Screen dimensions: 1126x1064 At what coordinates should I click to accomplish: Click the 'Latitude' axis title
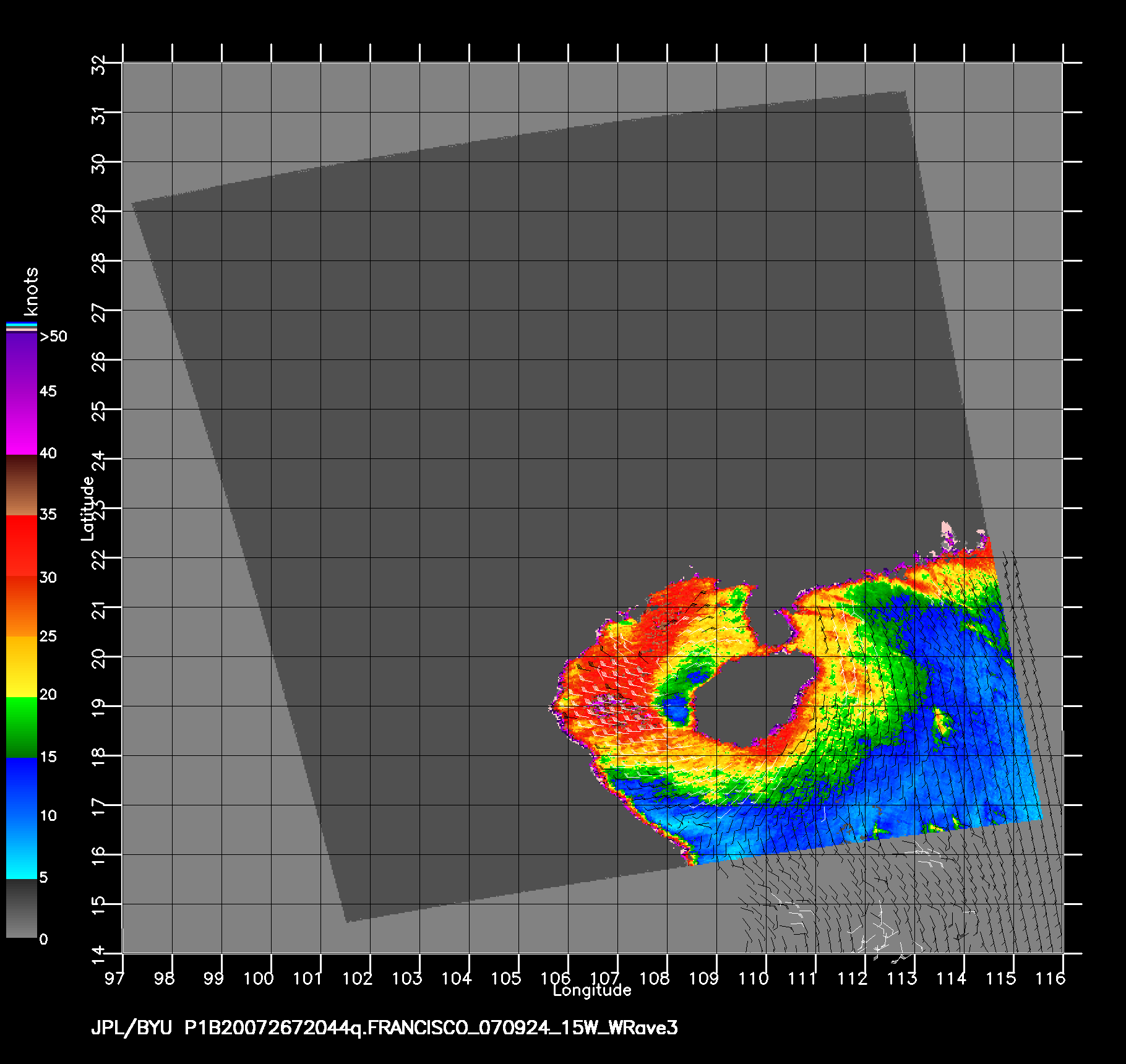tap(88, 508)
